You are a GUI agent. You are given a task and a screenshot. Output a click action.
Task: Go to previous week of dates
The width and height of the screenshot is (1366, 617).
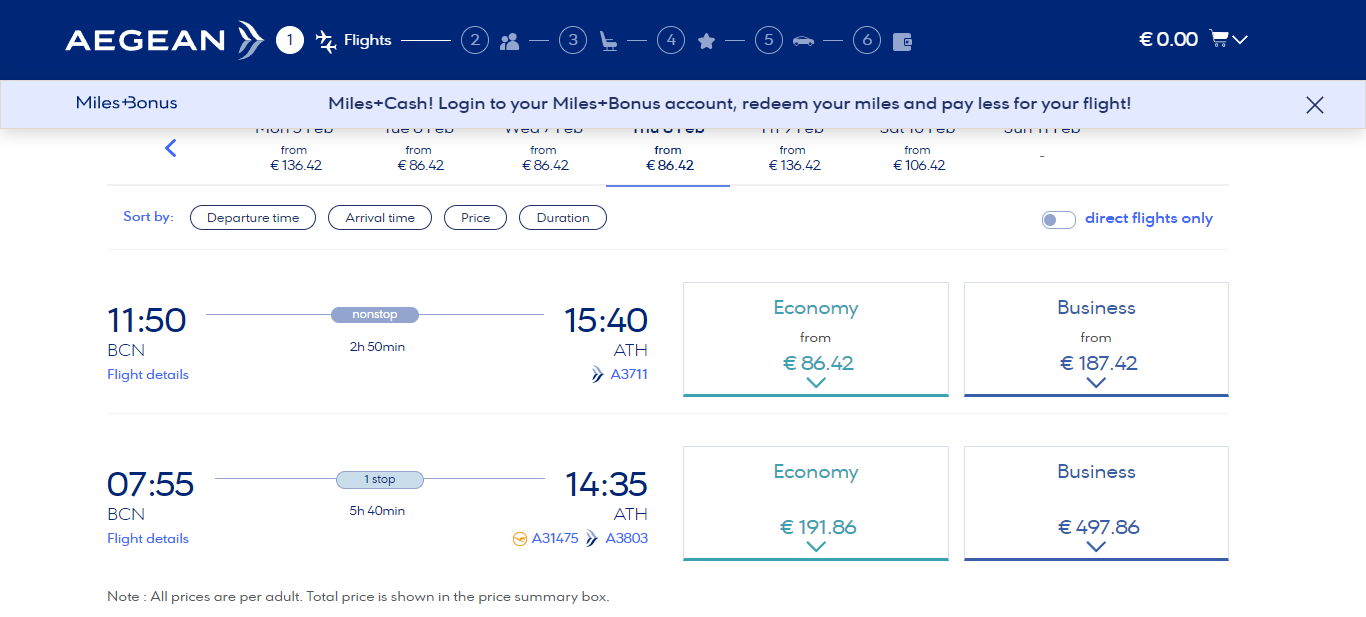(x=170, y=149)
